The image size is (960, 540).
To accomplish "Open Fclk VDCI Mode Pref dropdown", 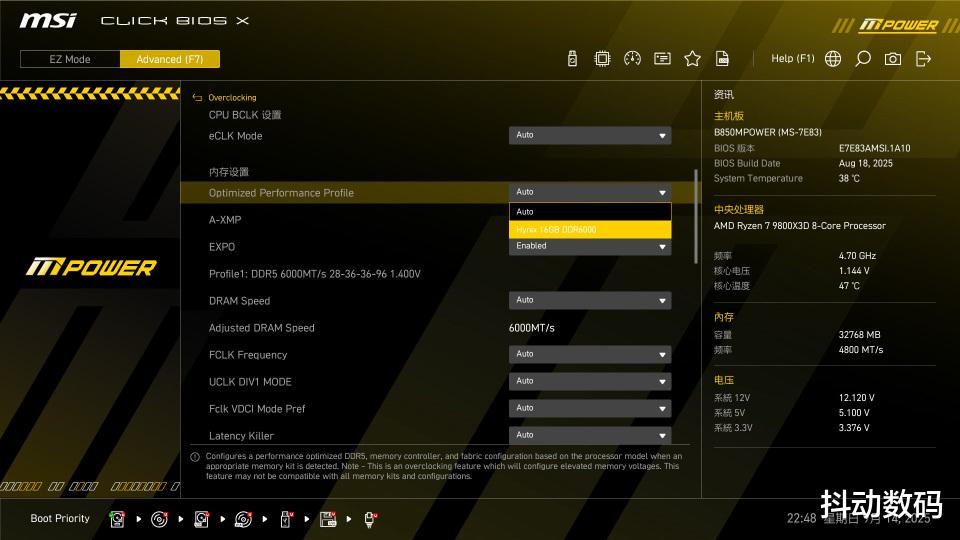I will [590, 408].
